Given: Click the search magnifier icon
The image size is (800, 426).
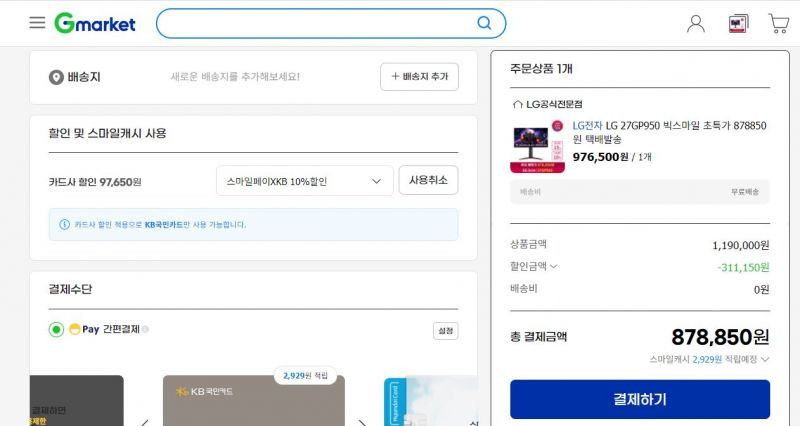Looking at the screenshot, I should point(484,23).
